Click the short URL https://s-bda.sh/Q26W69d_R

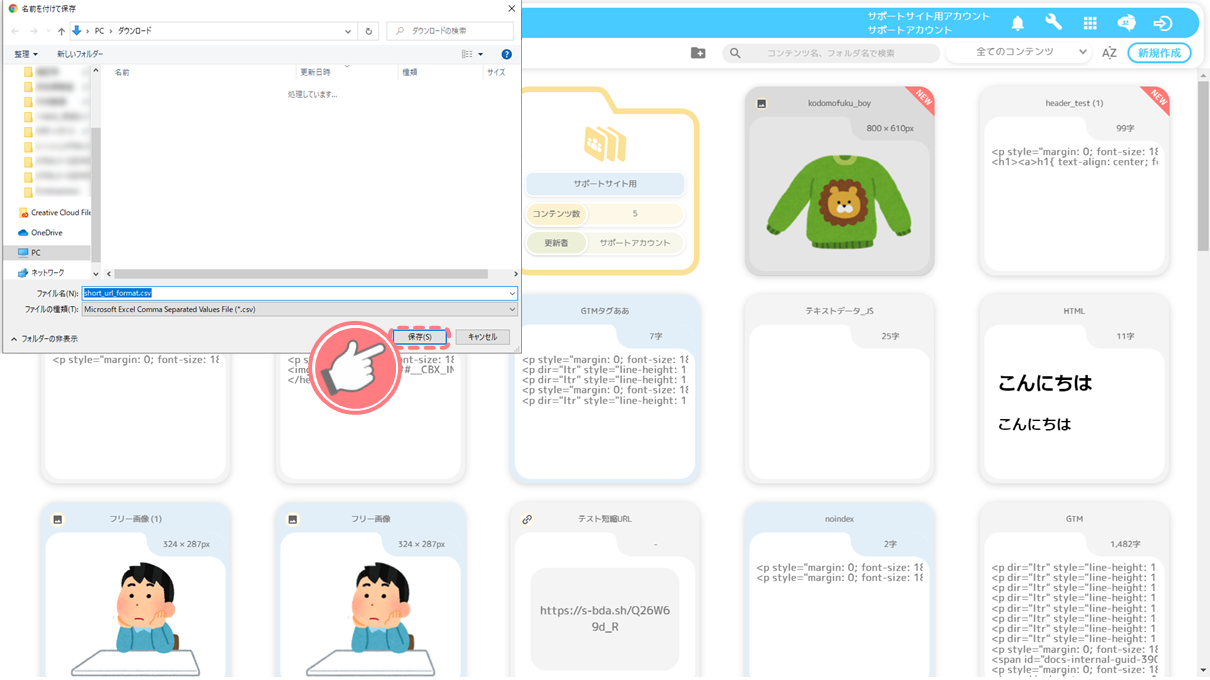coord(605,619)
